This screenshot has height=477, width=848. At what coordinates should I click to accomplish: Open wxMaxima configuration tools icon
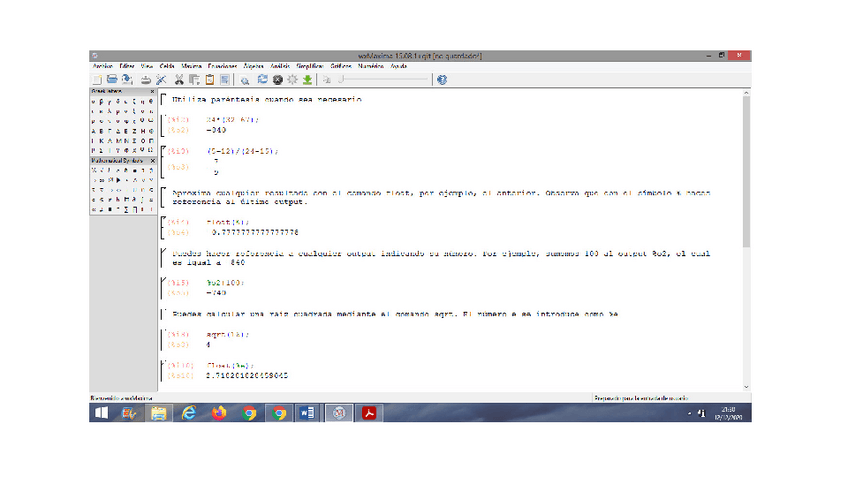pos(161,80)
